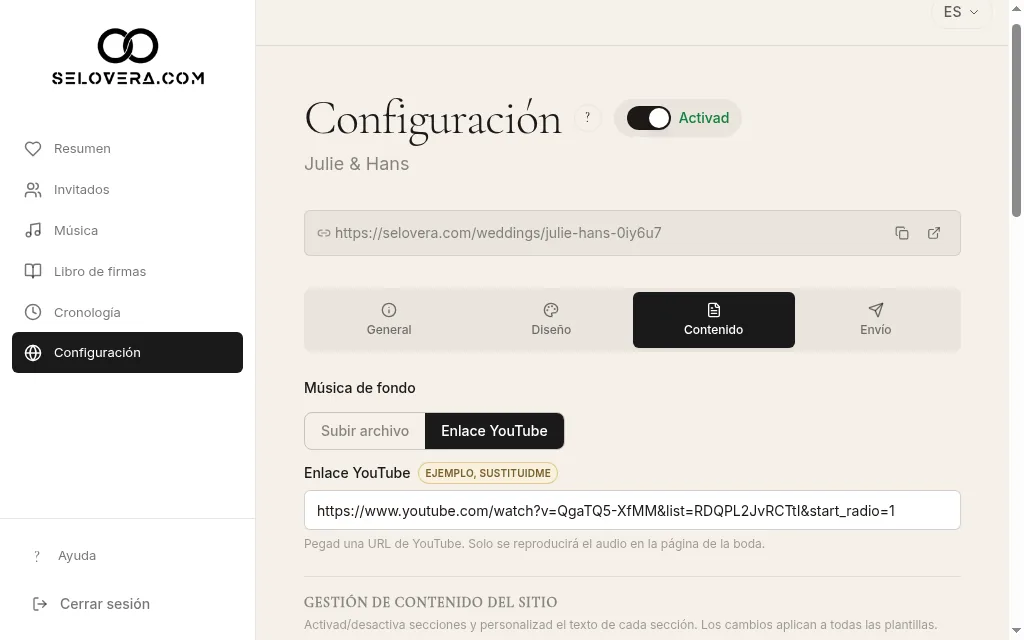Click the Música de fondo heading
The height and width of the screenshot is (640, 1024).
360,388
